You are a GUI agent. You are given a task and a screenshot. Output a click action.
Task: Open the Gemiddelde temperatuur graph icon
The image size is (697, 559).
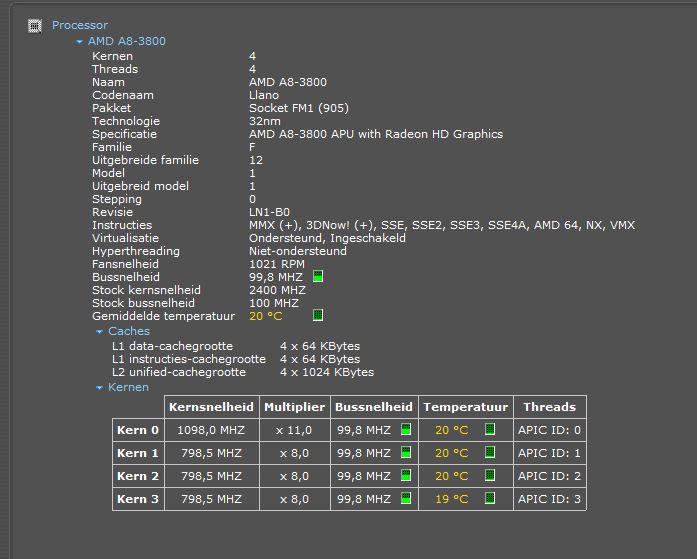click(x=318, y=315)
